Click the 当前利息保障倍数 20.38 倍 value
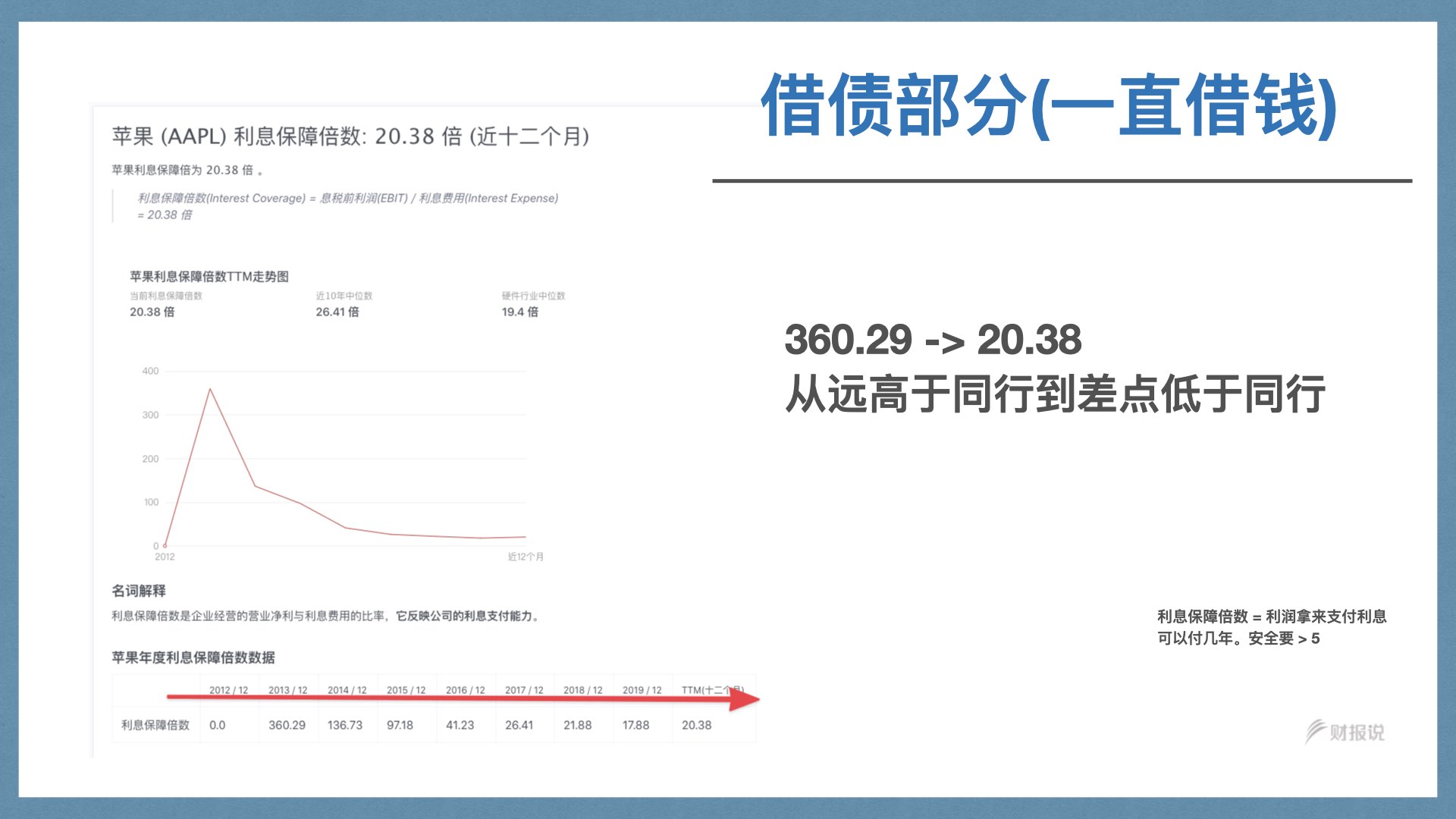Image resolution: width=1456 pixels, height=819 pixels. 152,312
